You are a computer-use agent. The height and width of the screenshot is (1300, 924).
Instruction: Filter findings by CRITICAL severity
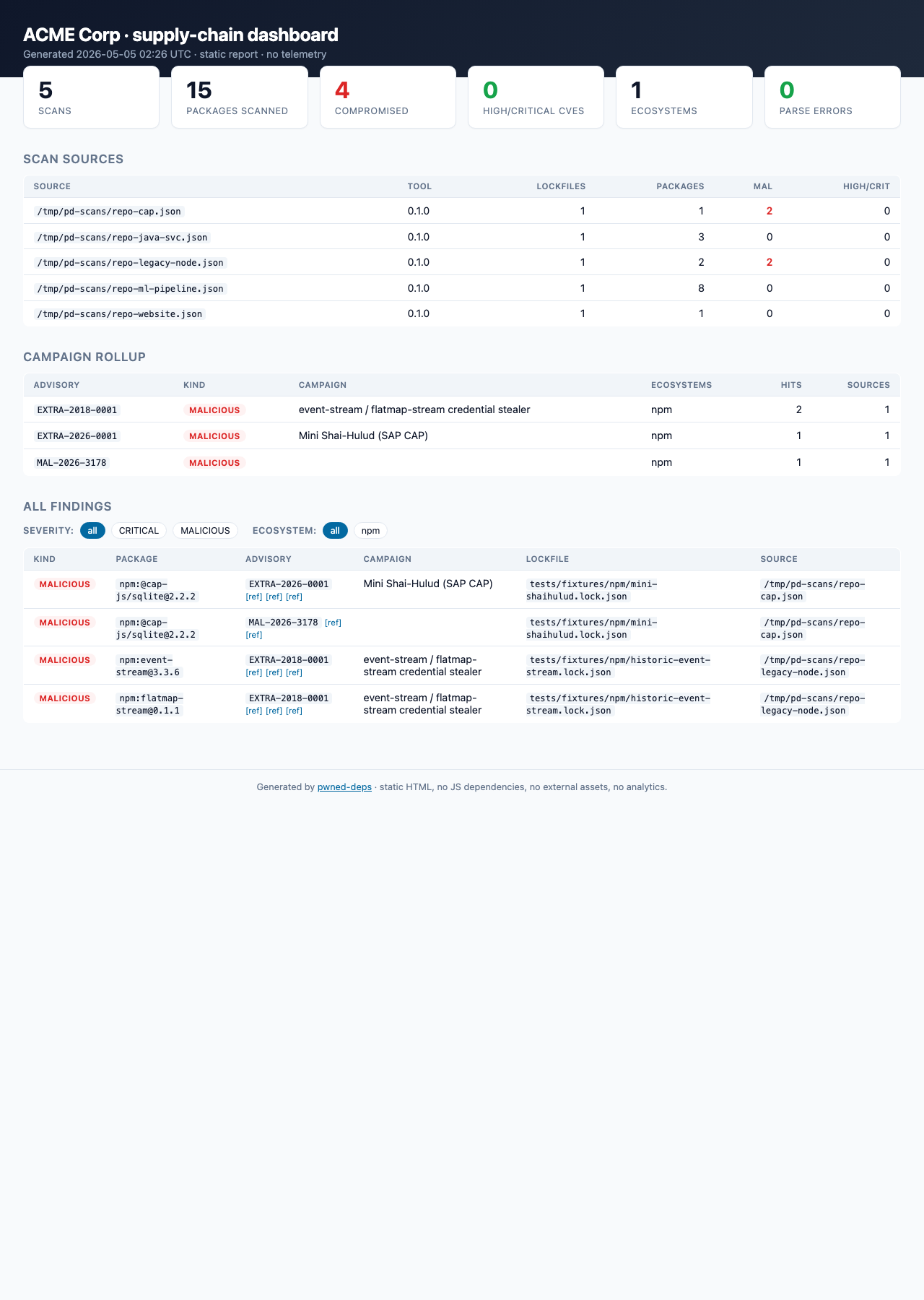click(139, 531)
